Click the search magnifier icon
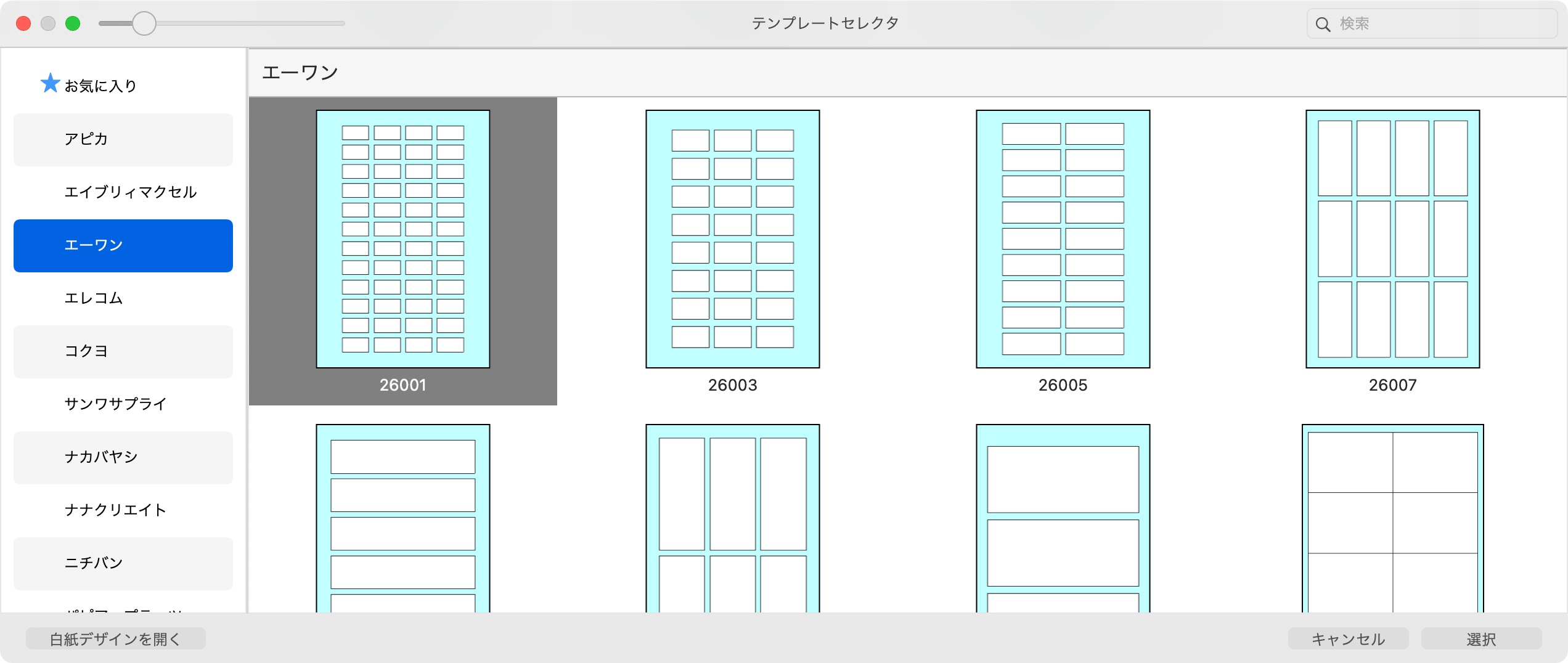1568x663 pixels. pos(1323,24)
